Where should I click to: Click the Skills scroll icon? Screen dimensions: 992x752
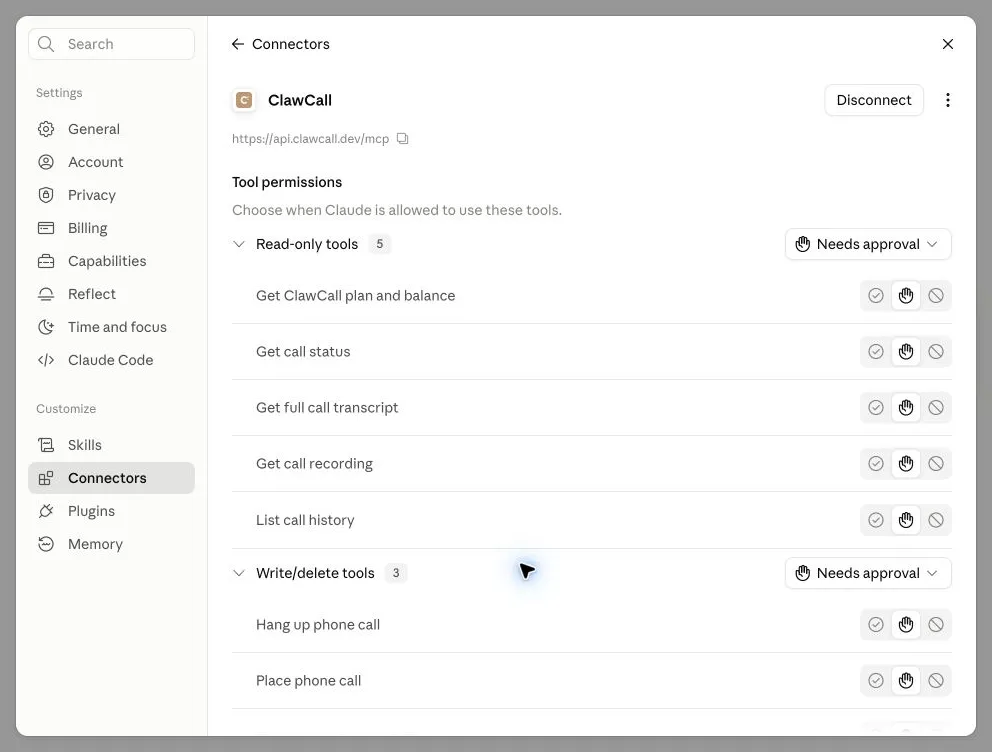click(x=46, y=445)
